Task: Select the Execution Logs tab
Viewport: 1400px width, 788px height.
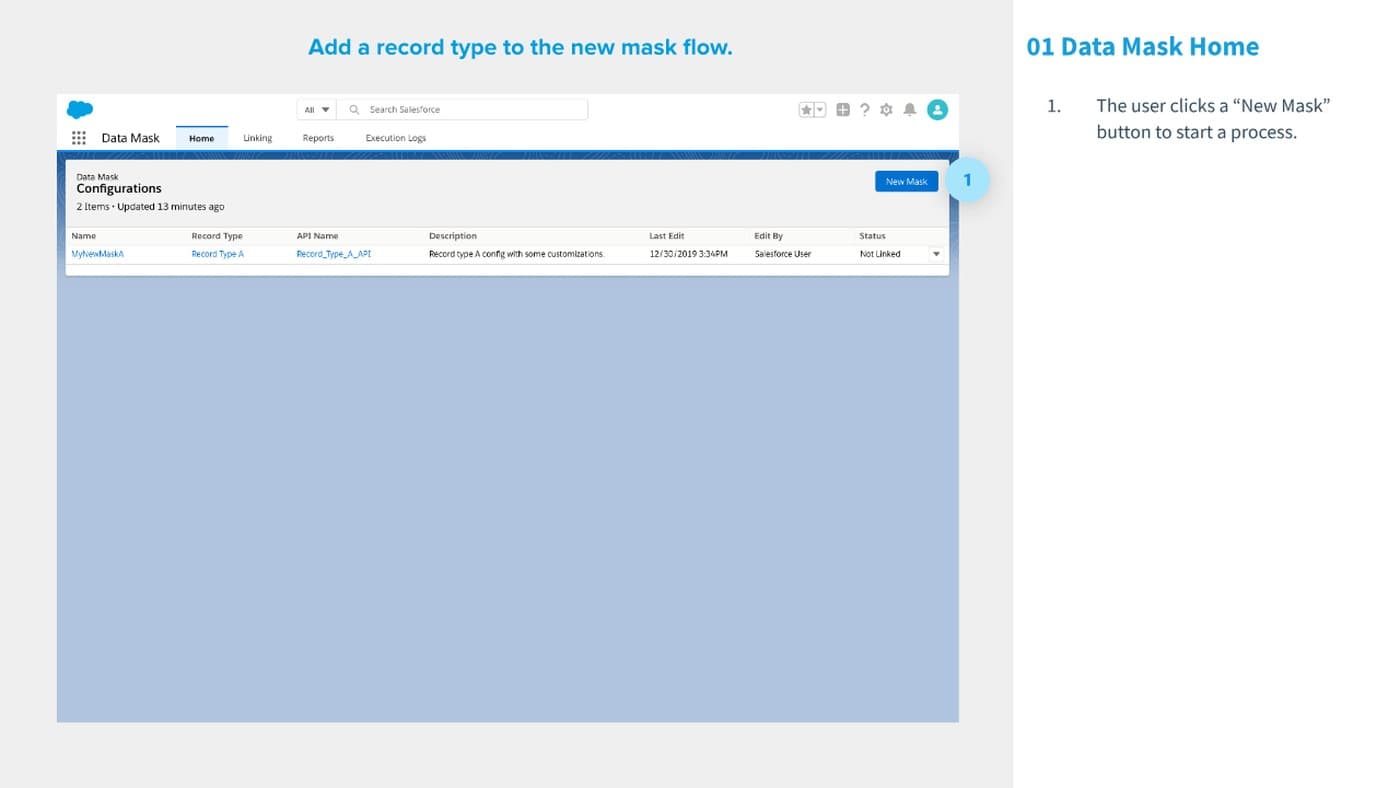Action: (396, 138)
